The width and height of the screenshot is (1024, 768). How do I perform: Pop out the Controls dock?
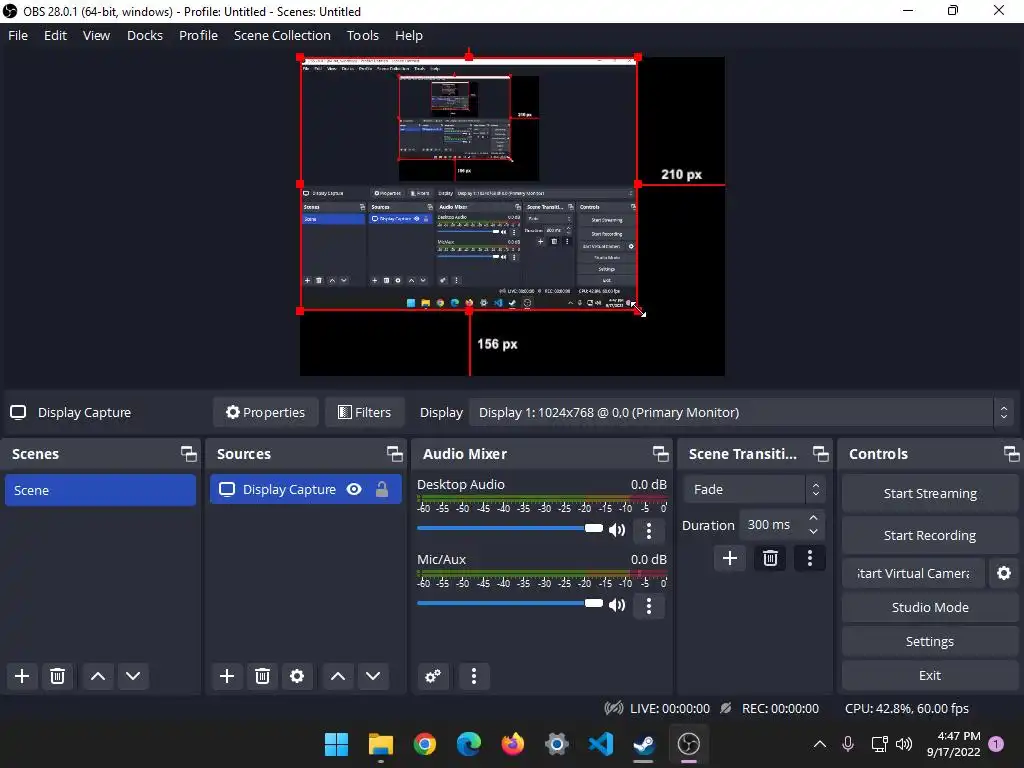[x=1012, y=454]
